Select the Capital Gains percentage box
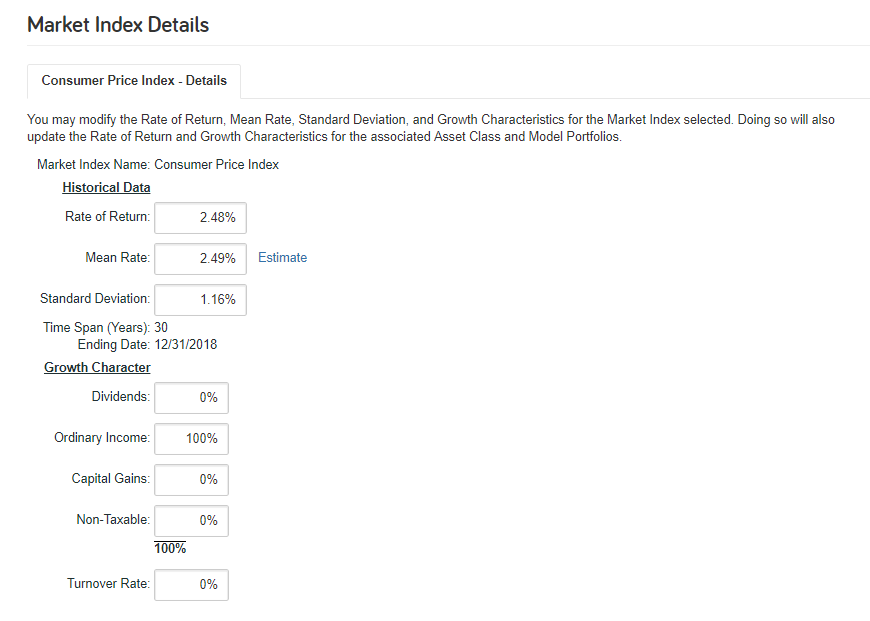This screenshot has width=870, height=621. [x=191, y=479]
